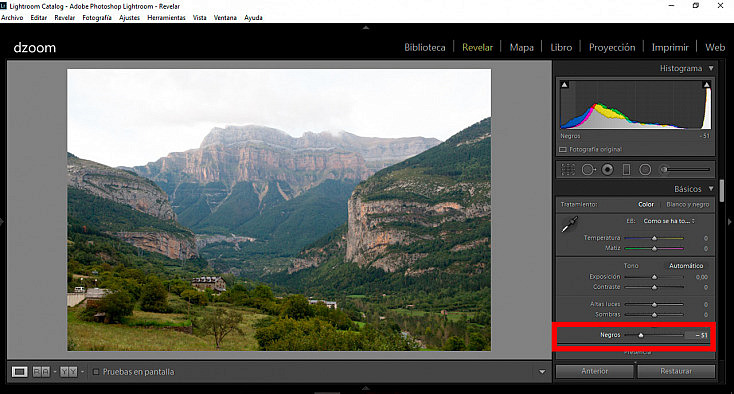Click the Sombras slider handle
This screenshot has width=734, height=394.
[654, 314]
